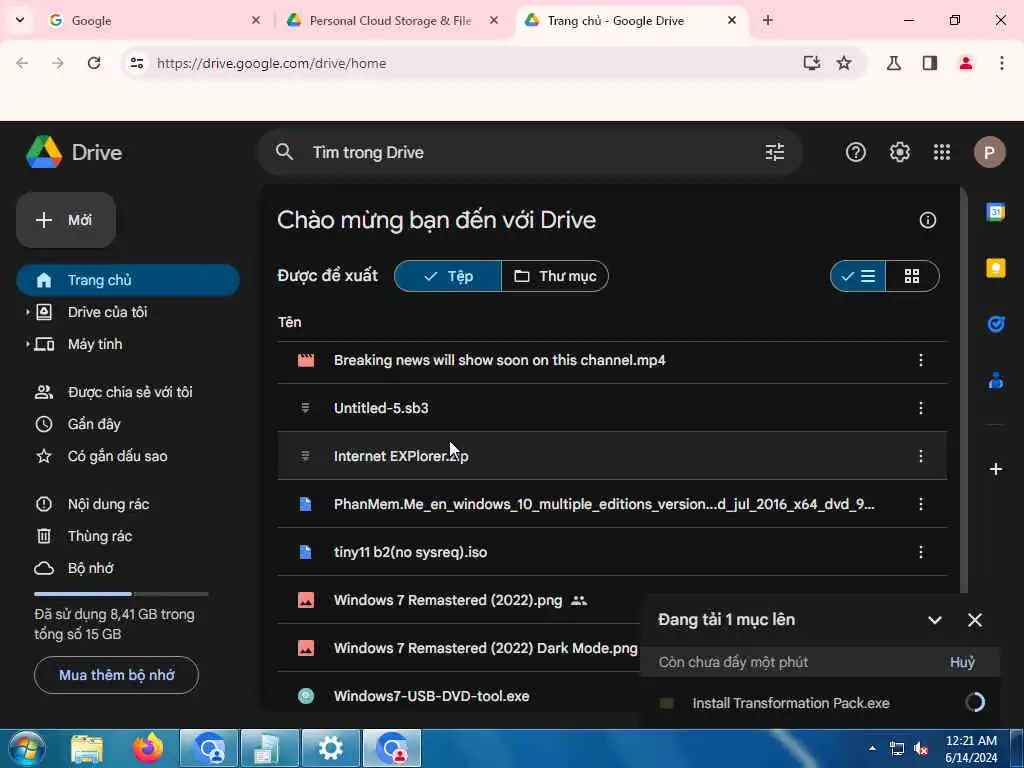Select the Tệp filter chip
This screenshot has height=768, width=1024.
coord(448,276)
